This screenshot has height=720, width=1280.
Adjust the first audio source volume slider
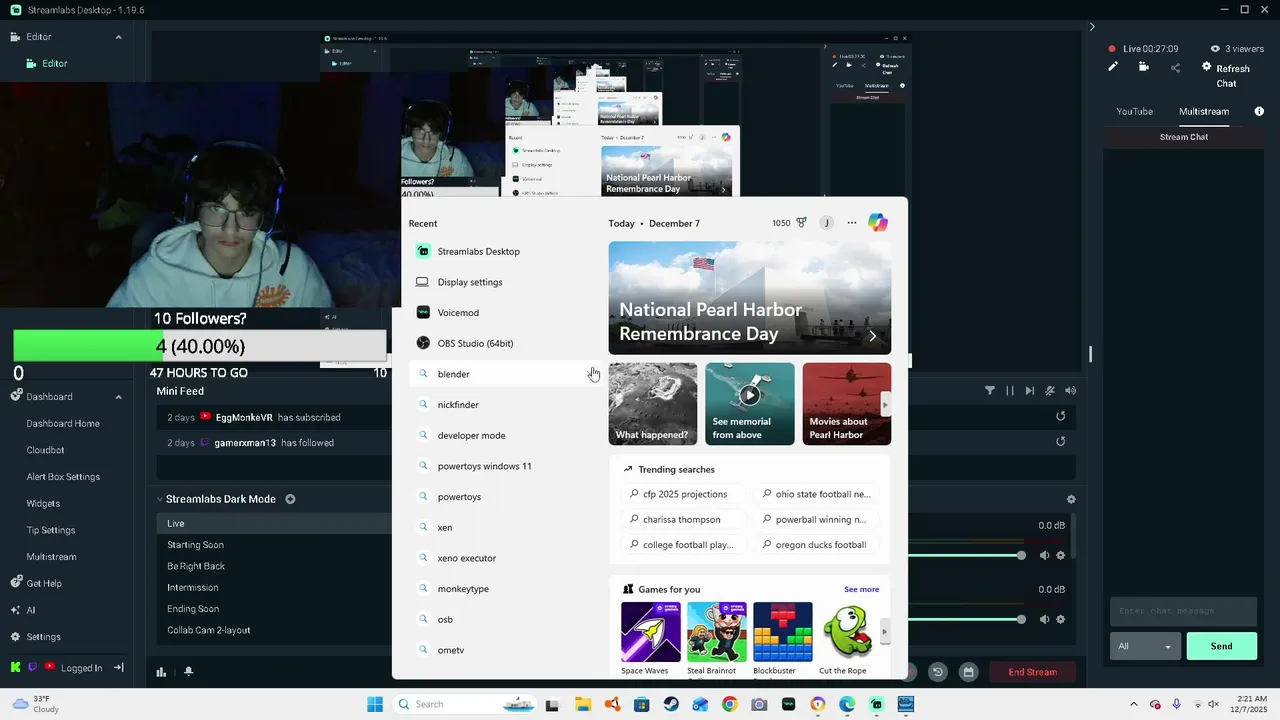click(965, 555)
